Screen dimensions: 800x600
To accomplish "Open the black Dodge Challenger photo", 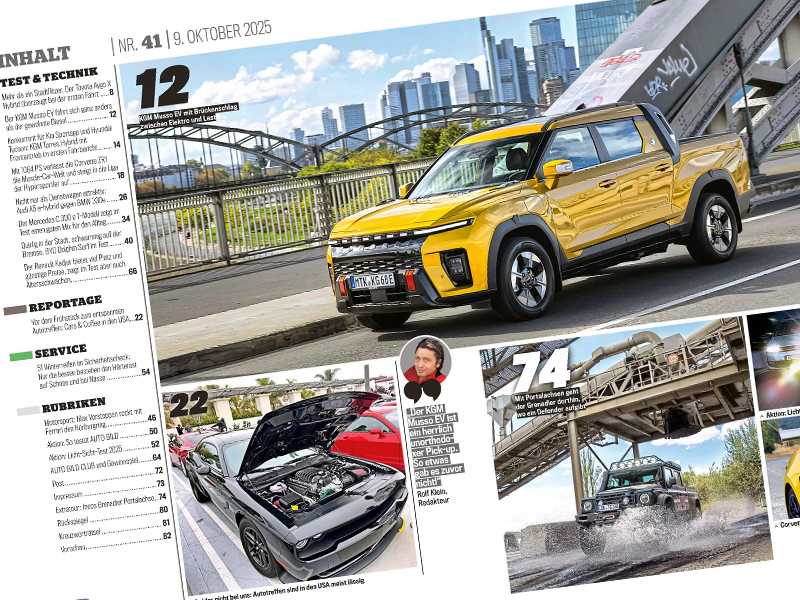I will point(290,480).
